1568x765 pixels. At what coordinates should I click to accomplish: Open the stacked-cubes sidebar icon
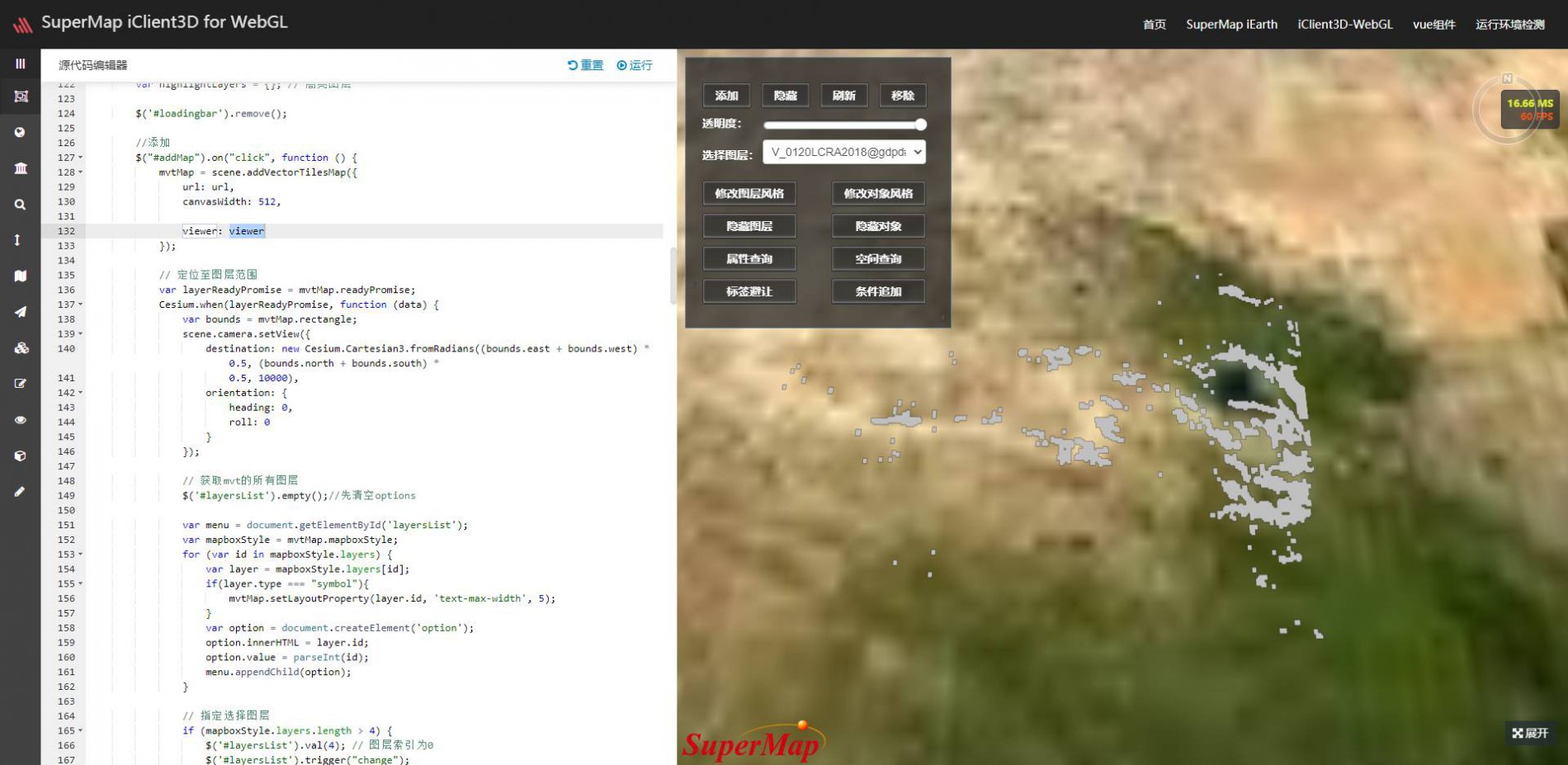[21, 347]
